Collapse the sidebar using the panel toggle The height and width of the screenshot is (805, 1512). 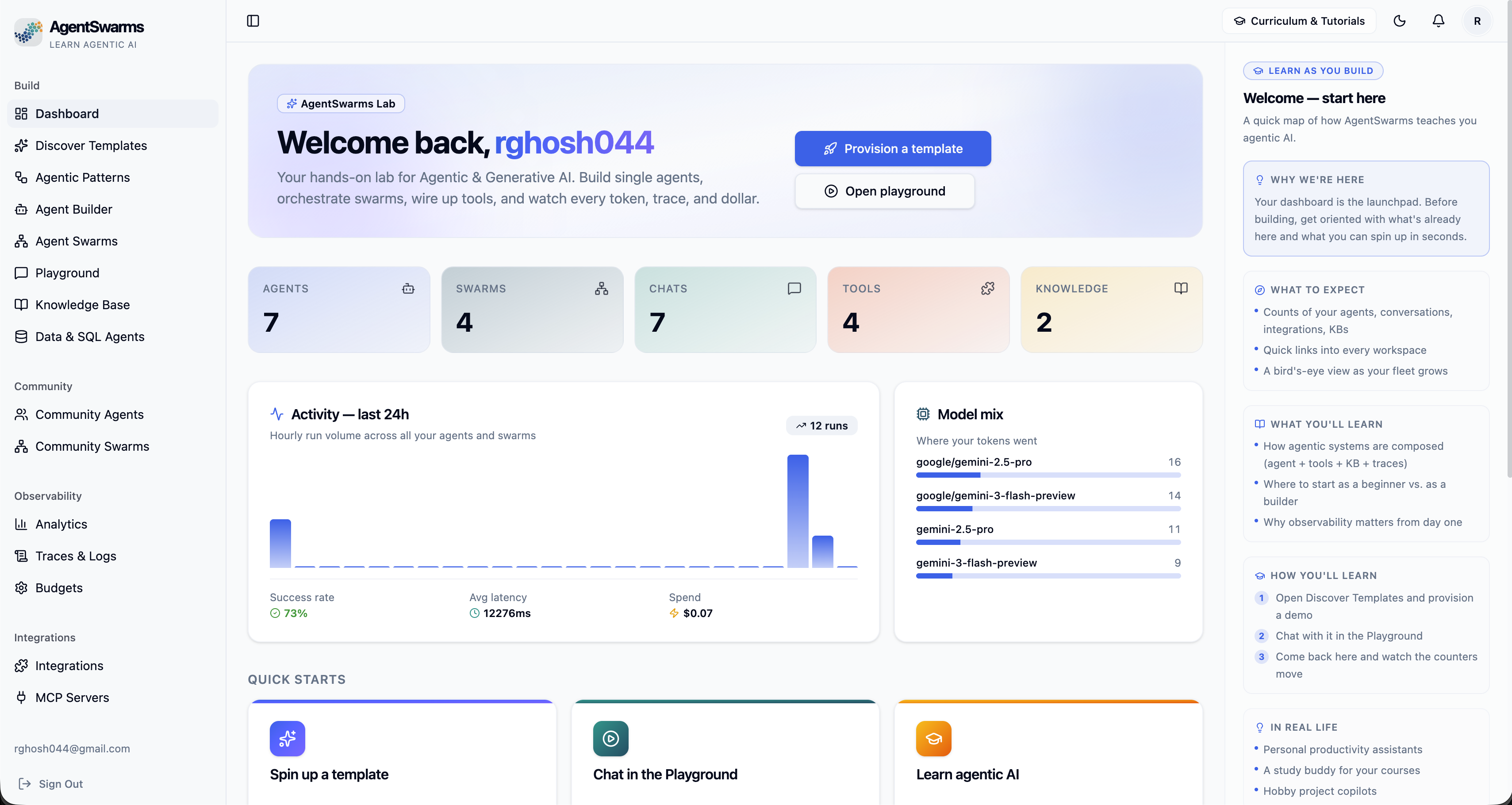pos(253,20)
